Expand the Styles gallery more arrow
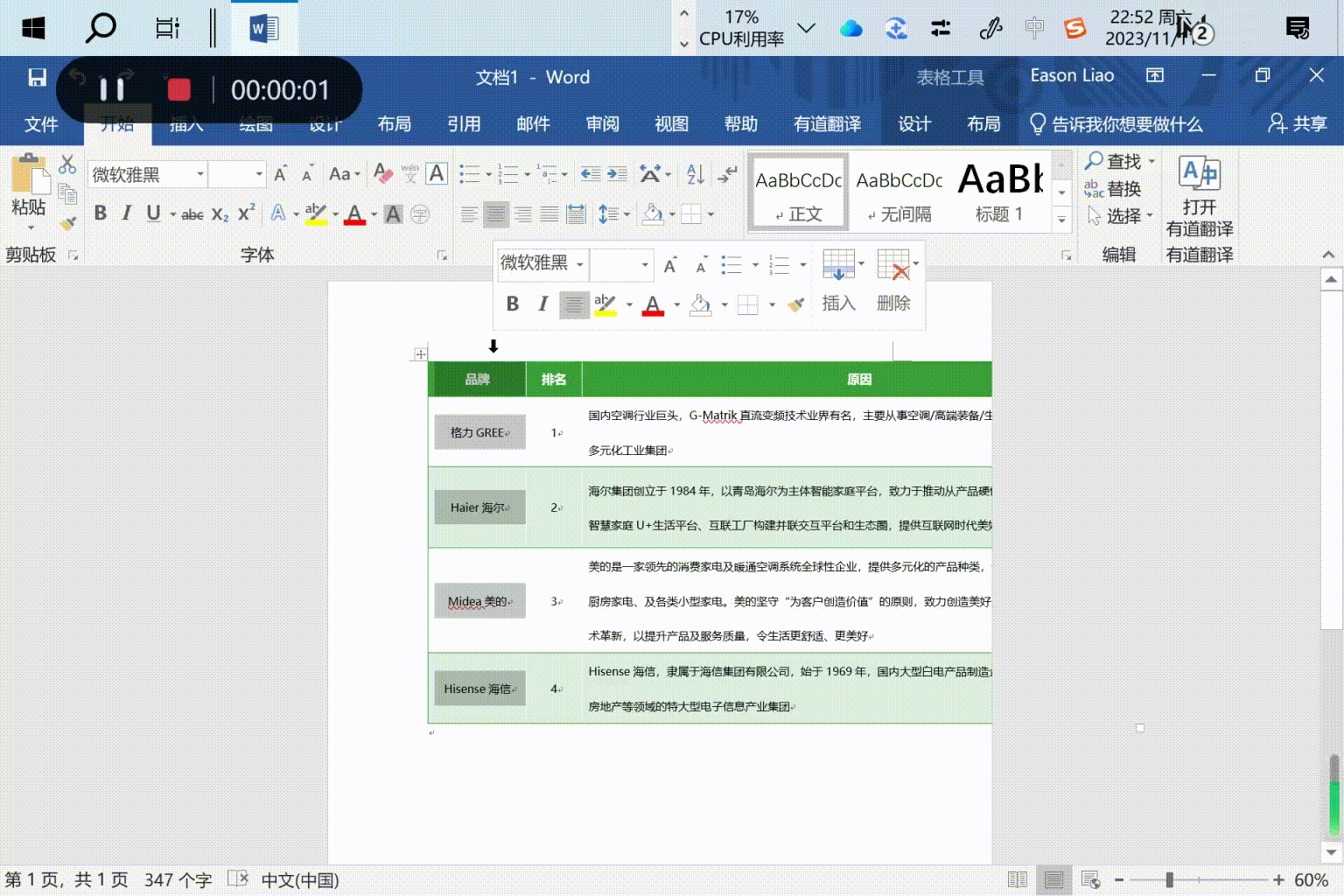 tap(1062, 220)
